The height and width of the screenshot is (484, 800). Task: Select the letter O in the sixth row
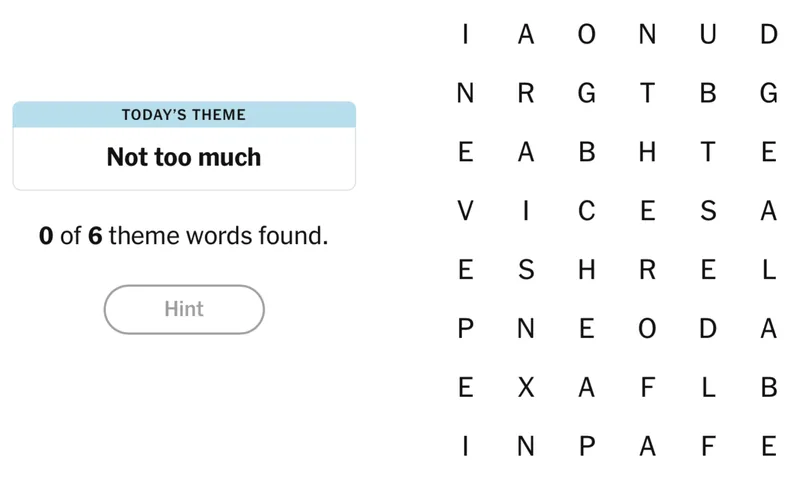pyautogui.click(x=647, y=329)
